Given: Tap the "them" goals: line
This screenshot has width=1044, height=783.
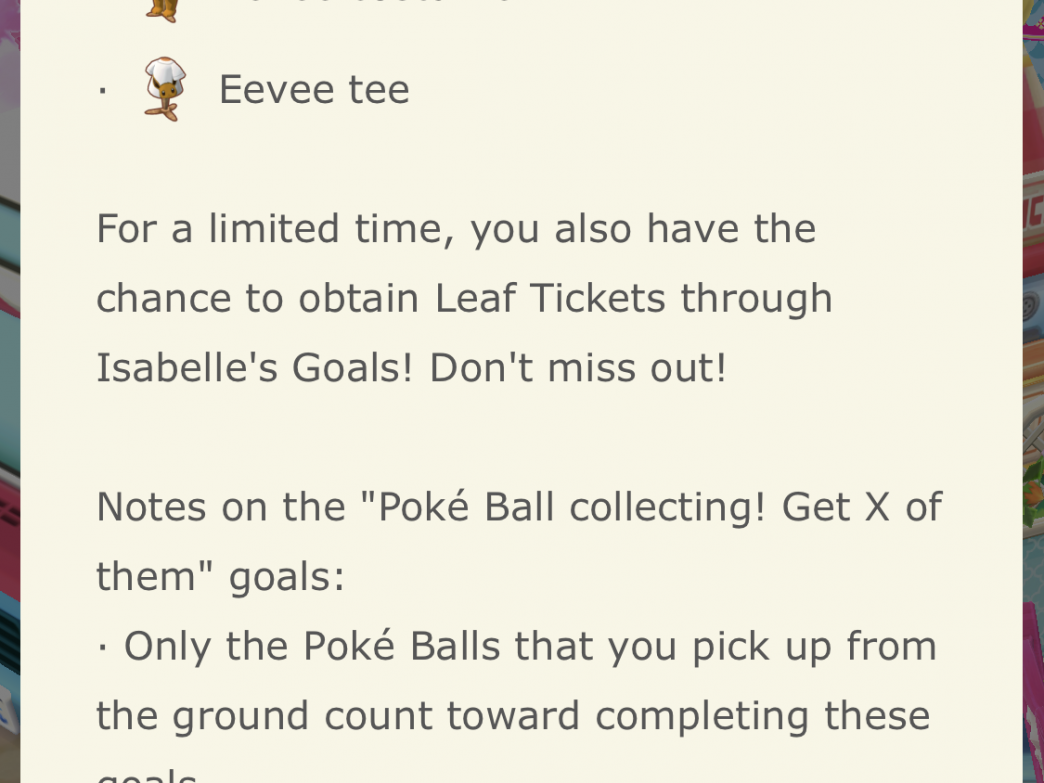Looking at the screenshot, I should [x=220, y=577].
